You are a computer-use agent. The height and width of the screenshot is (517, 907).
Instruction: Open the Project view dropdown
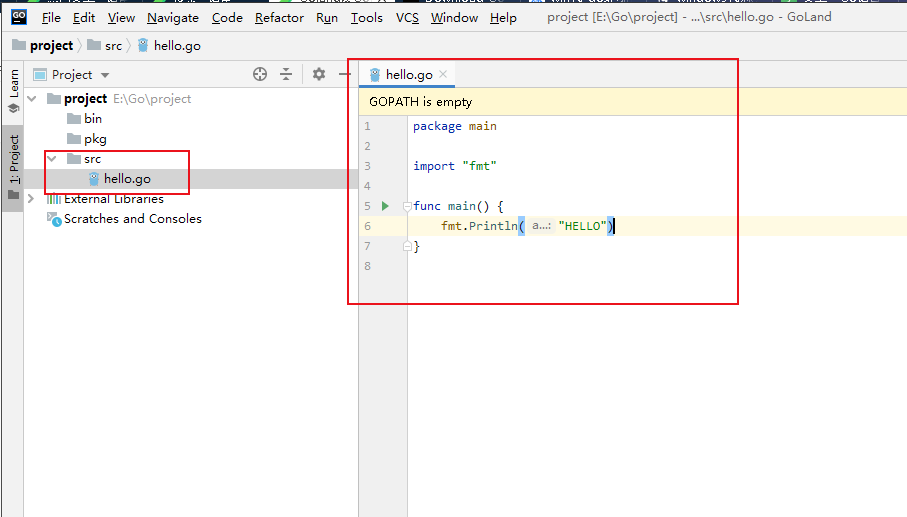(x=72, y=75)
